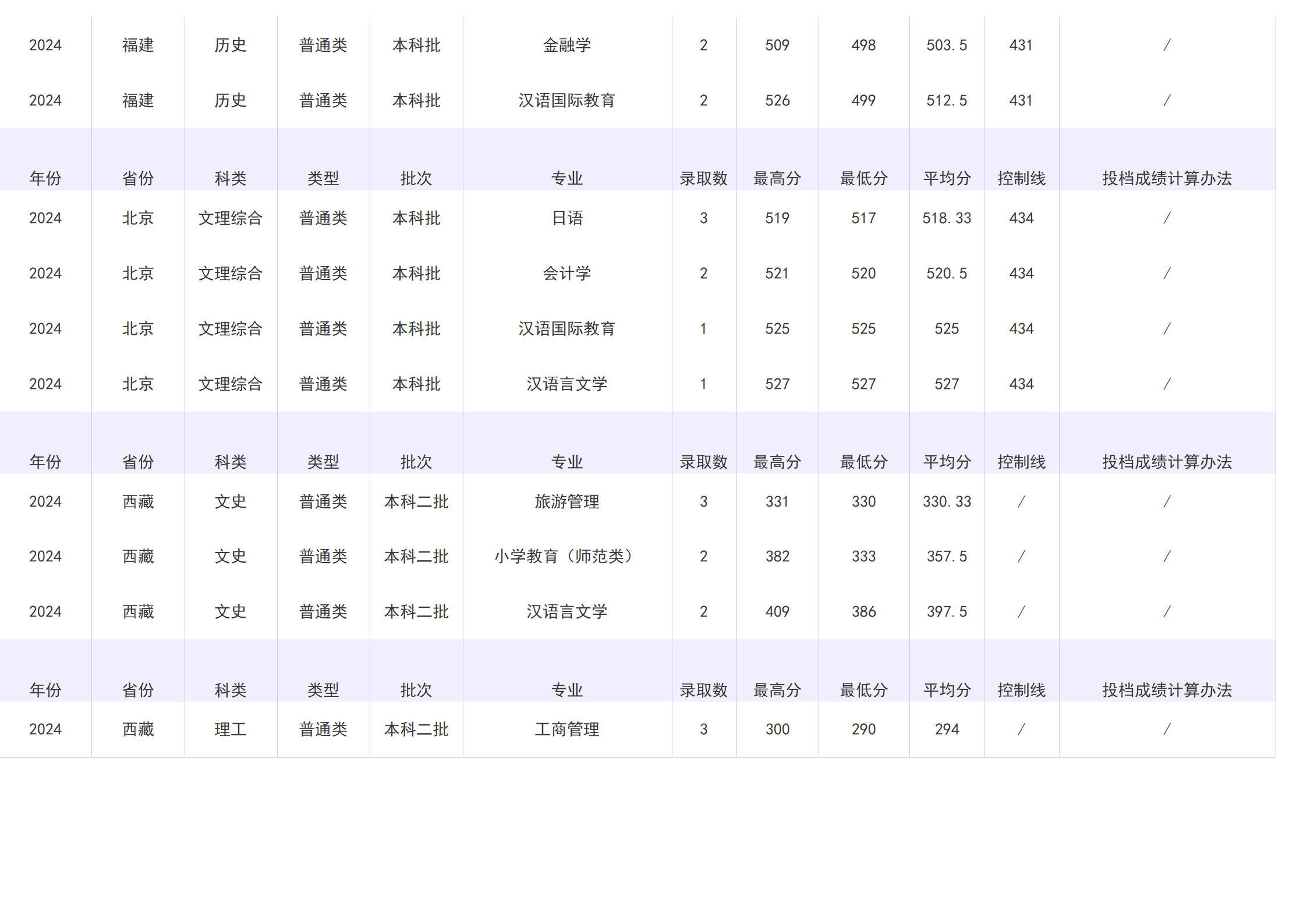This screenshot has width=1307, height=924.
Task: Click the 最高分 column header
Action: (x=778, y=178)
